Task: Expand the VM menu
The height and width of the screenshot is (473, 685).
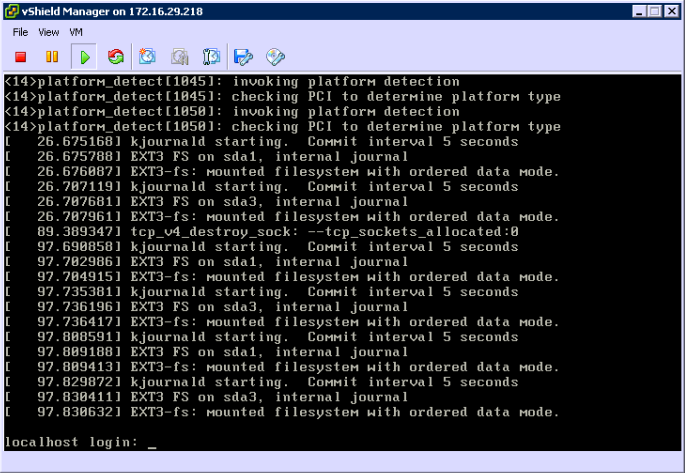Action: pyautogui.click(x=77, y=32)
